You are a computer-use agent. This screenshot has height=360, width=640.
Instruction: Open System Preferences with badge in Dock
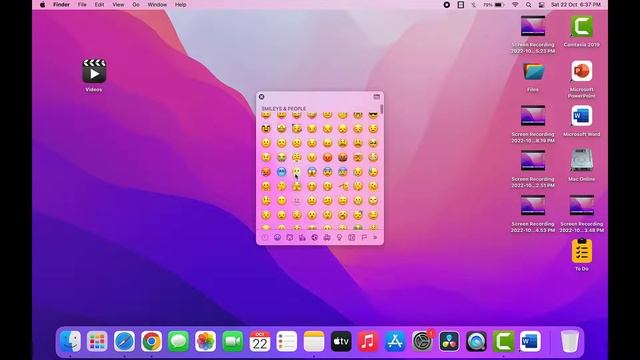coord(422,341)
